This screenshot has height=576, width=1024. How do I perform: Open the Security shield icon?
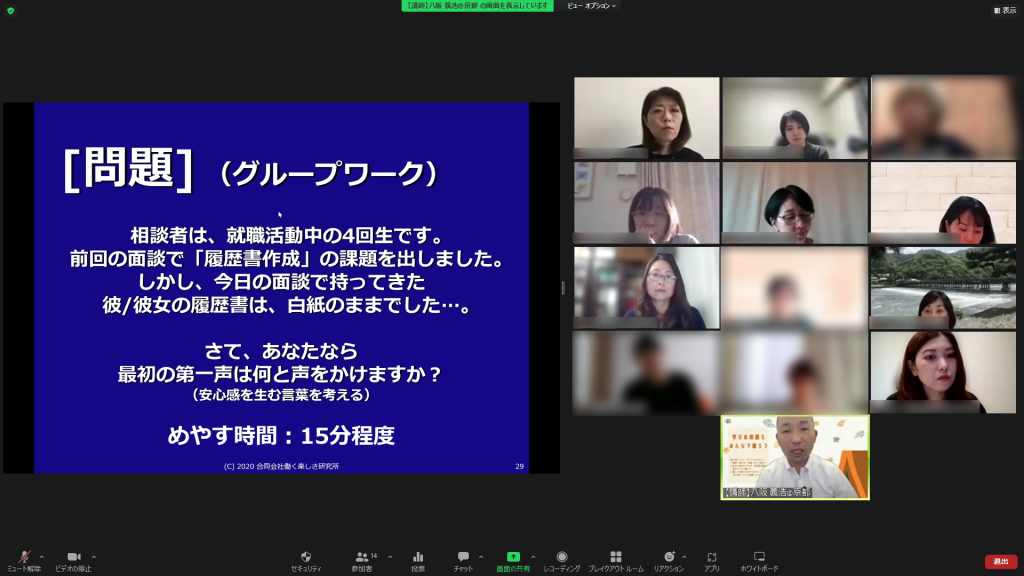point(306,558)
